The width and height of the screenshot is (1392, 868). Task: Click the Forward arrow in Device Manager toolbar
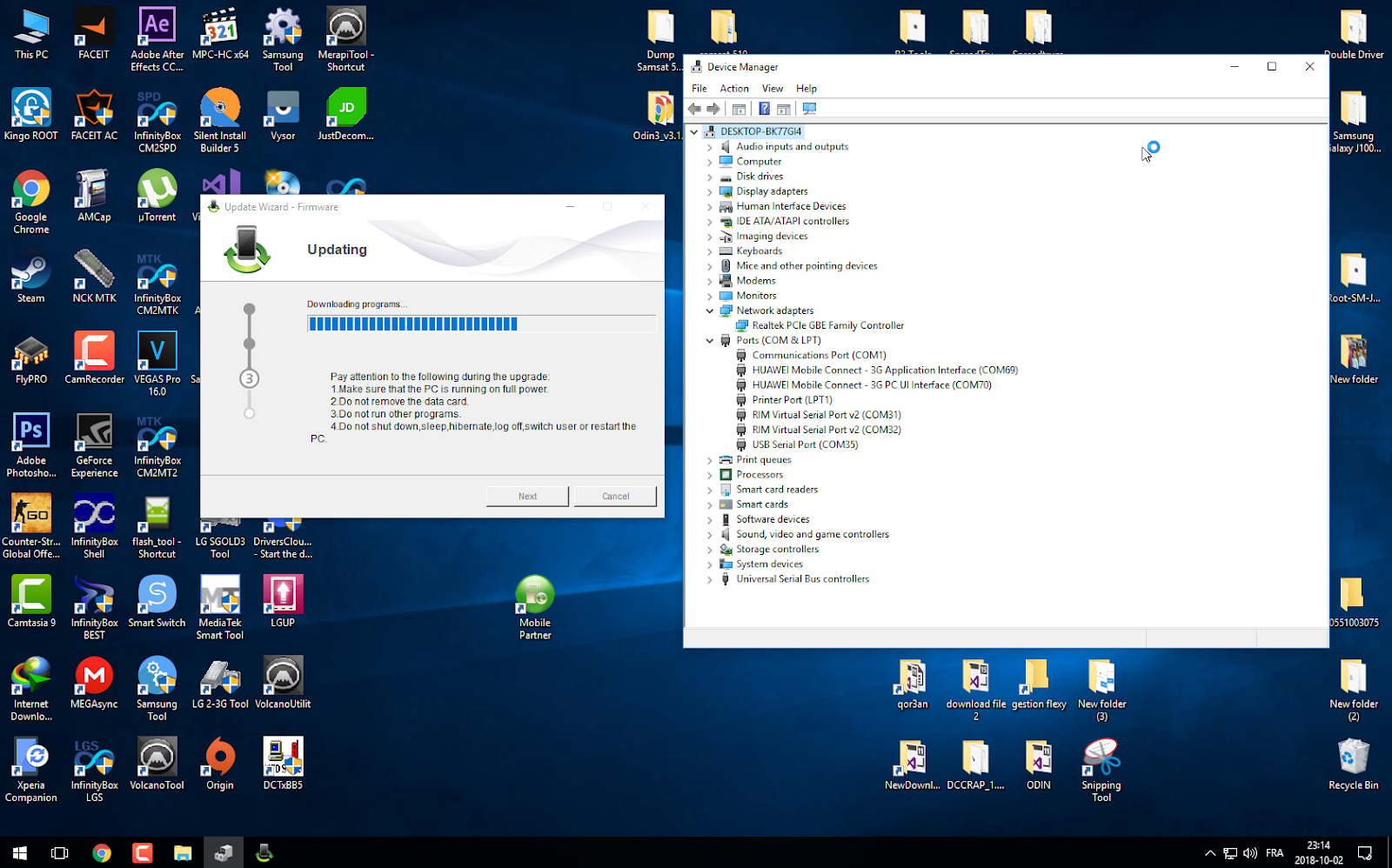713,109
